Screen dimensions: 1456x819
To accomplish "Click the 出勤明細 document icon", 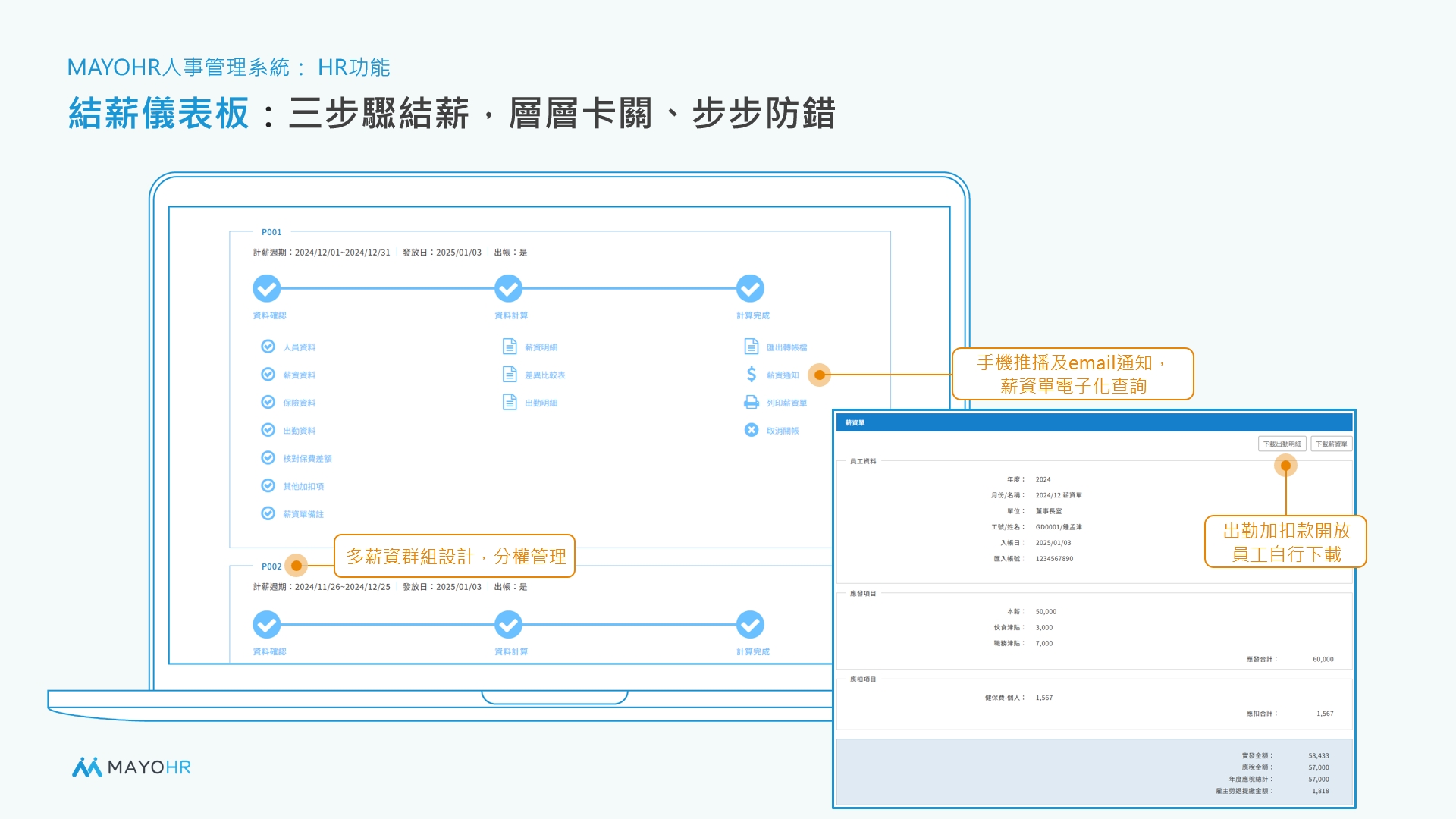I will point(510,402).
